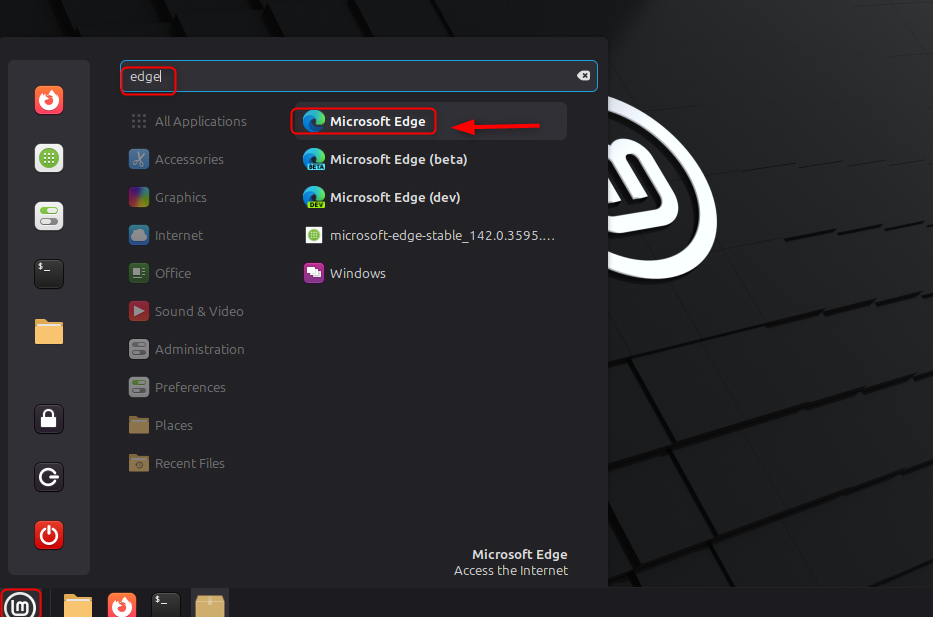Show All Applications

click(x=201, y=120)
